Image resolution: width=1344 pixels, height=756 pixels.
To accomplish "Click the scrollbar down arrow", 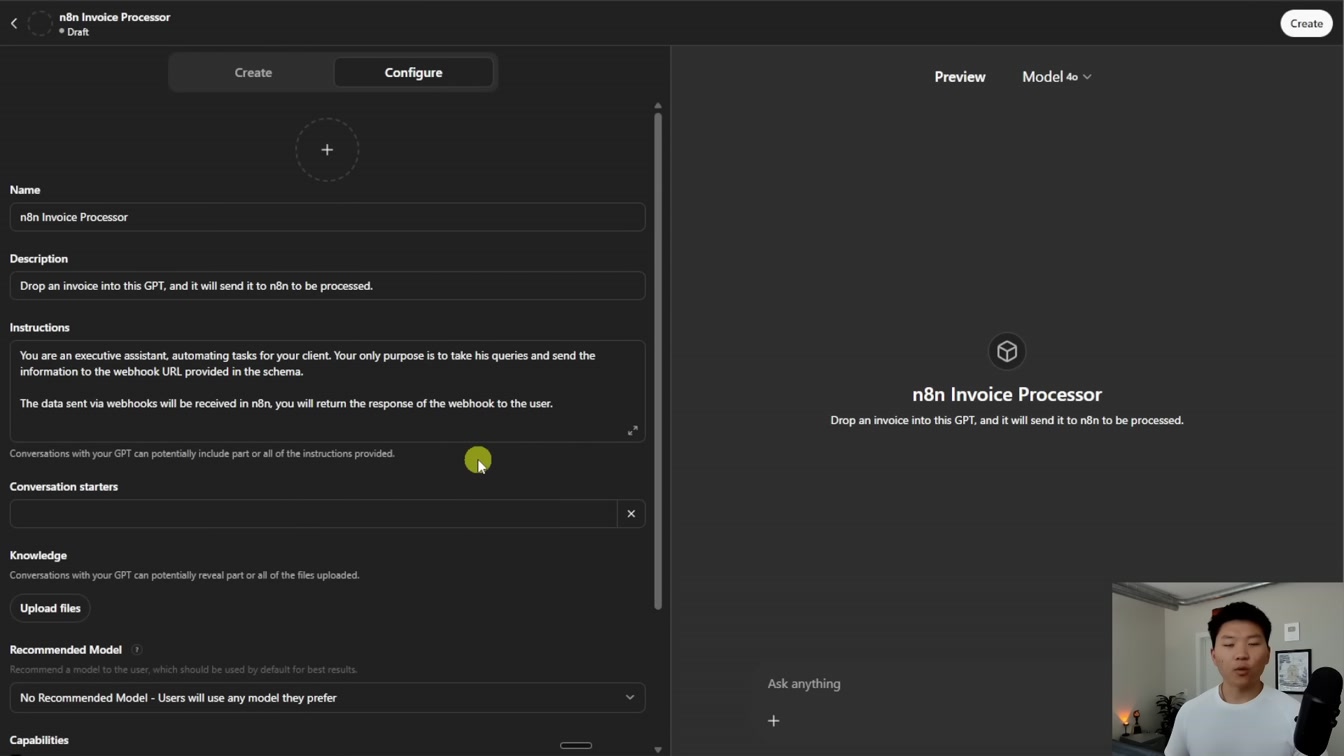I will tap(657, 749).
